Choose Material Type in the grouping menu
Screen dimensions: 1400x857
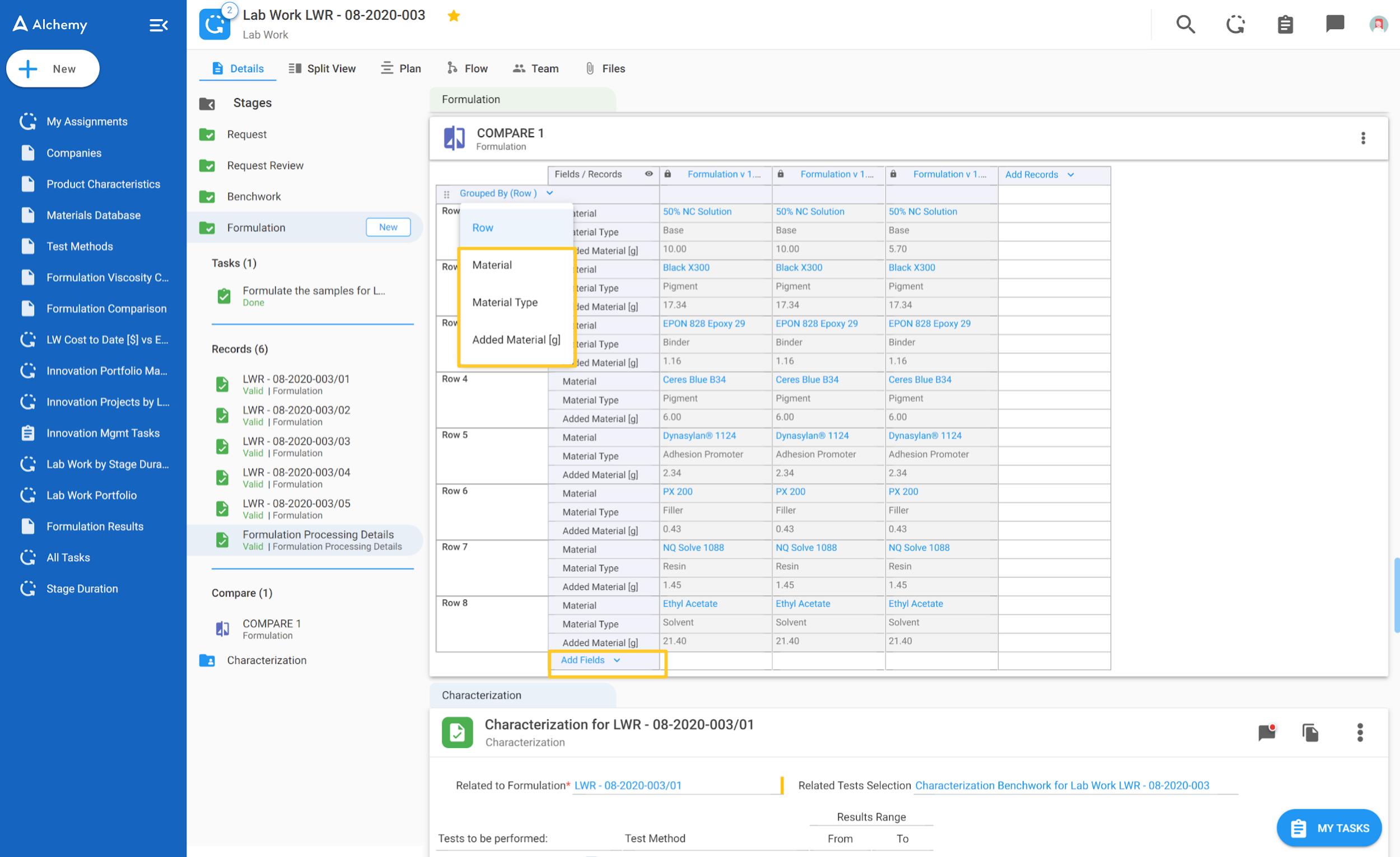click(x=516, y=302)
